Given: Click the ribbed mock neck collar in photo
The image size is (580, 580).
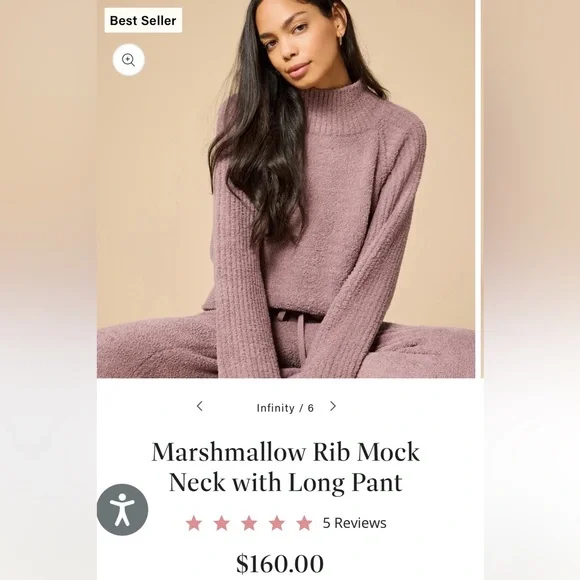Looking at the screenshot, I should point(334,107).
